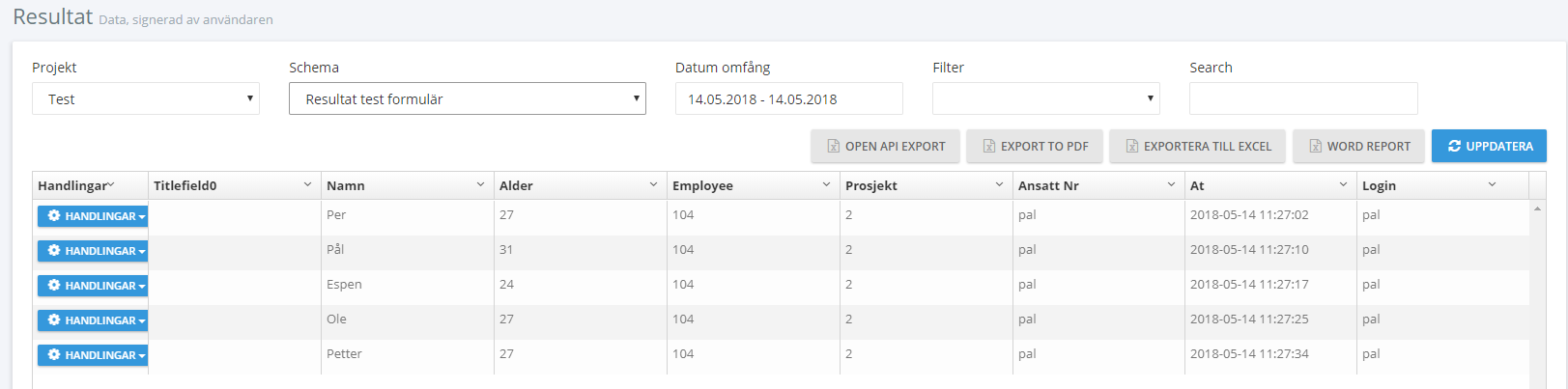Click into the Search text field
Viewport: 1568px width, 389px height.
tap(1302, 98)
